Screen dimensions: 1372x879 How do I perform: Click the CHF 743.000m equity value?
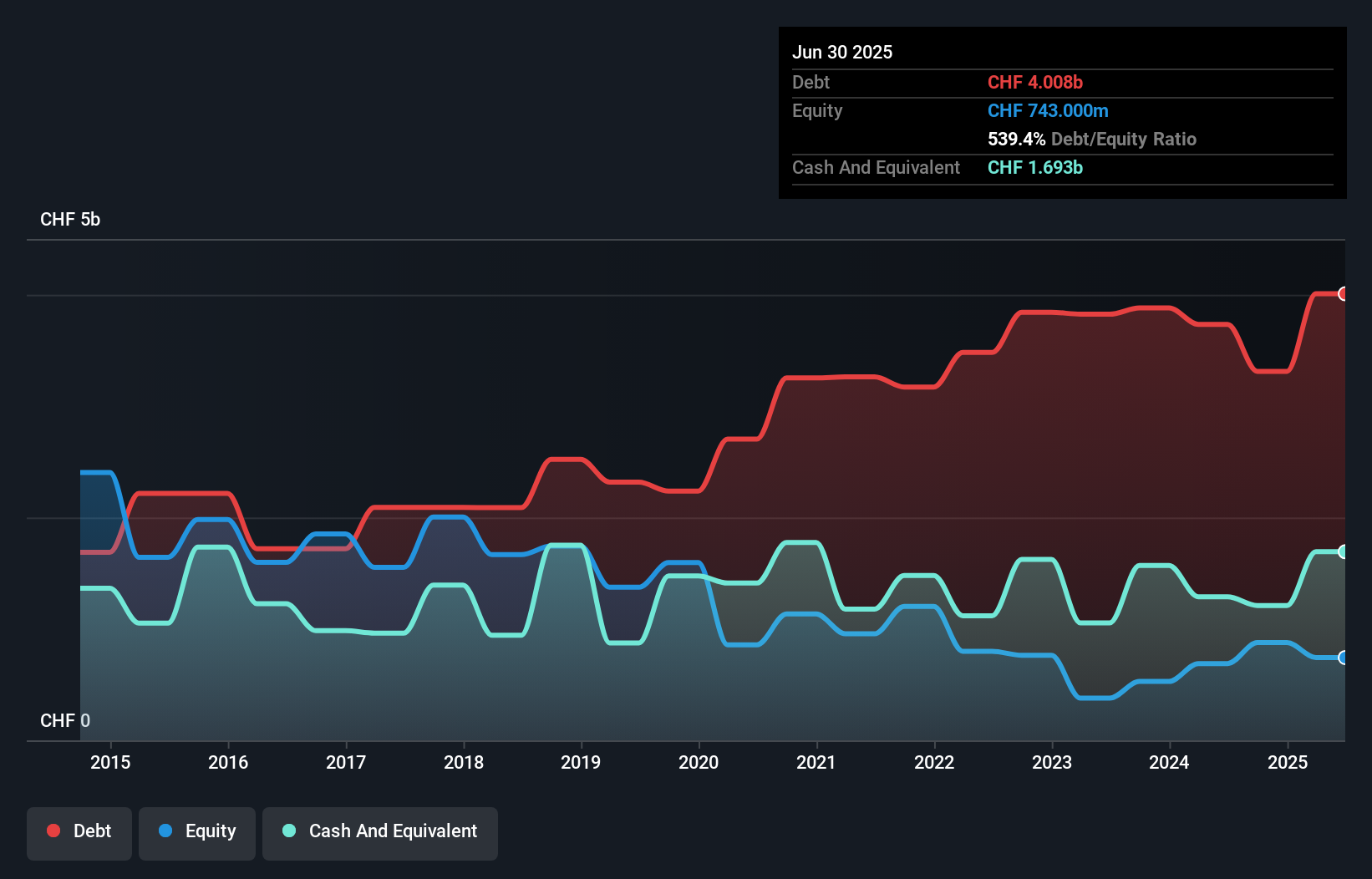[x=1047, y=110]
